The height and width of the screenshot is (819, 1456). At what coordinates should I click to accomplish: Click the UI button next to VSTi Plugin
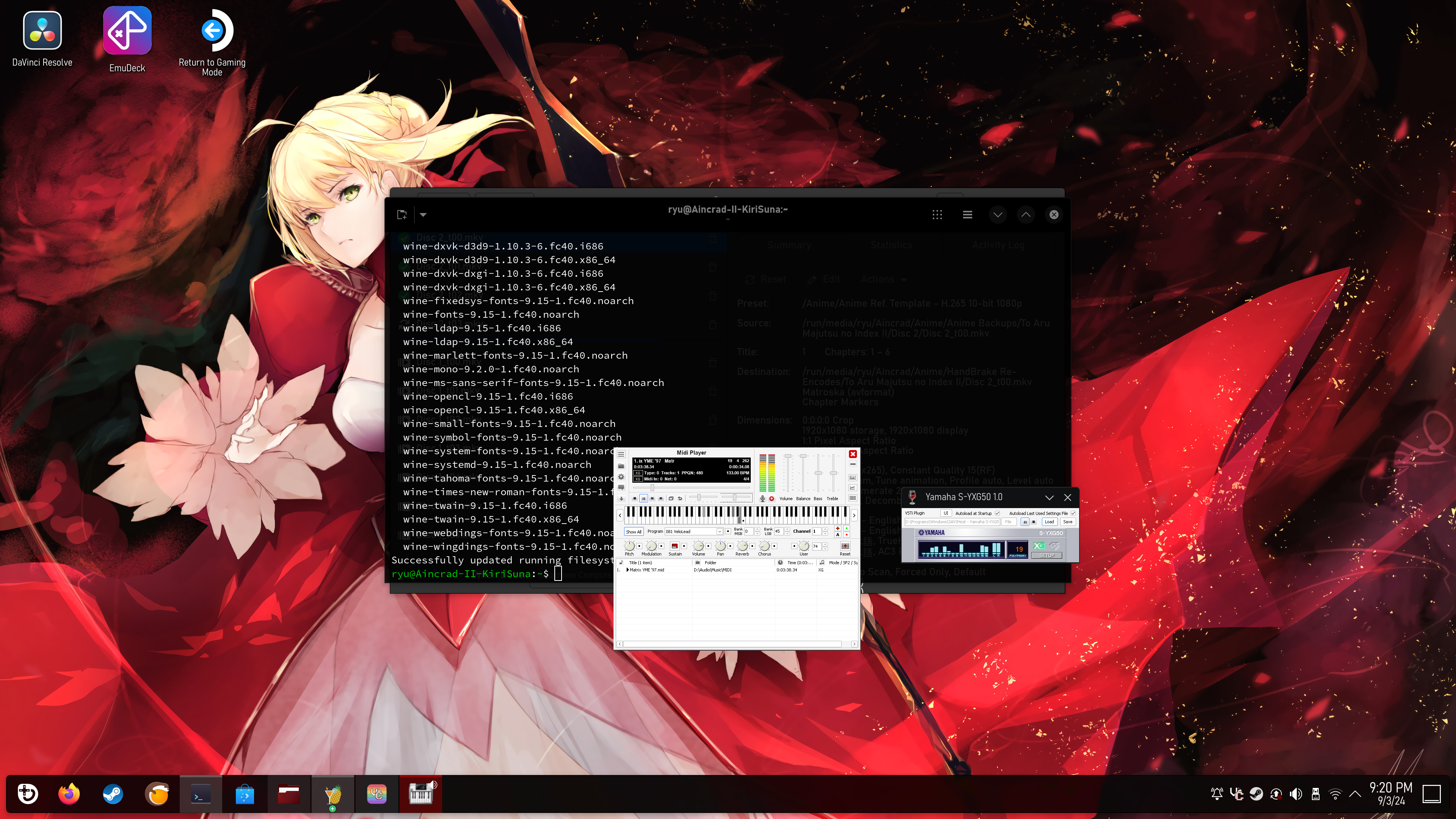point(946,514)
